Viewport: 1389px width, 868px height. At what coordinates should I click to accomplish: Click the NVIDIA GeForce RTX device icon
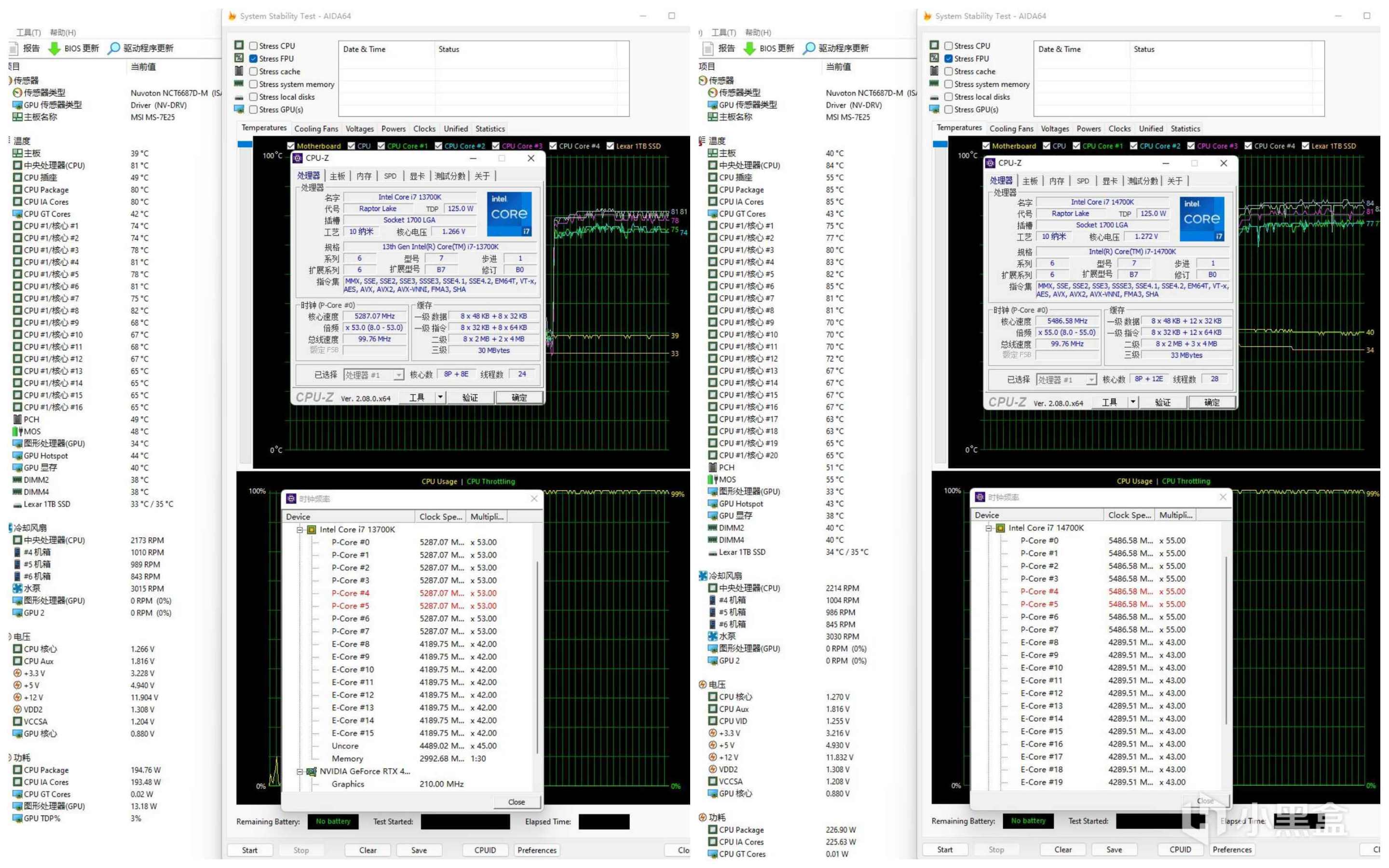coord(312,772)
